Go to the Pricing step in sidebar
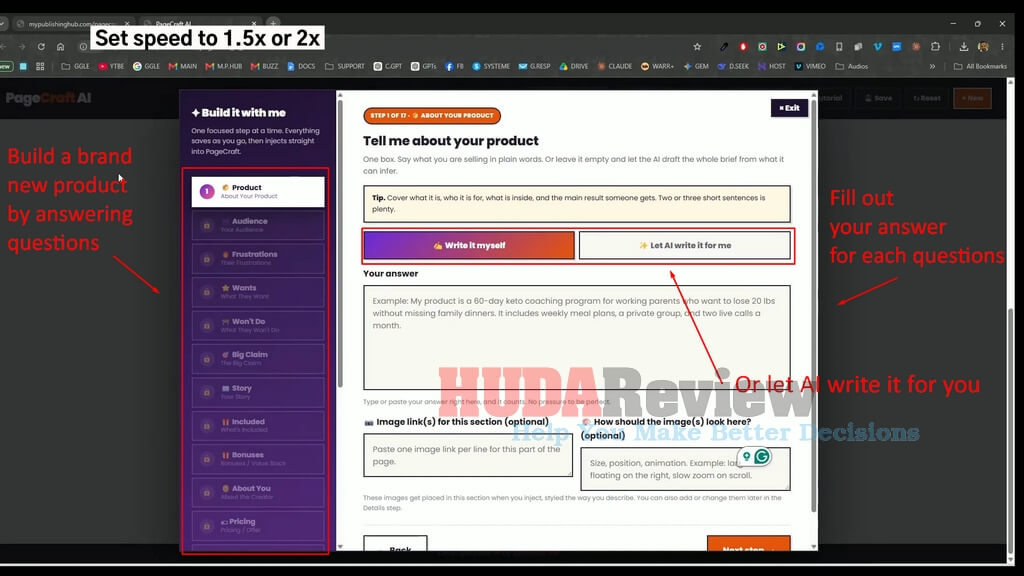The height and width of the screenshot is (576, 1024). (x=258, y=526)
